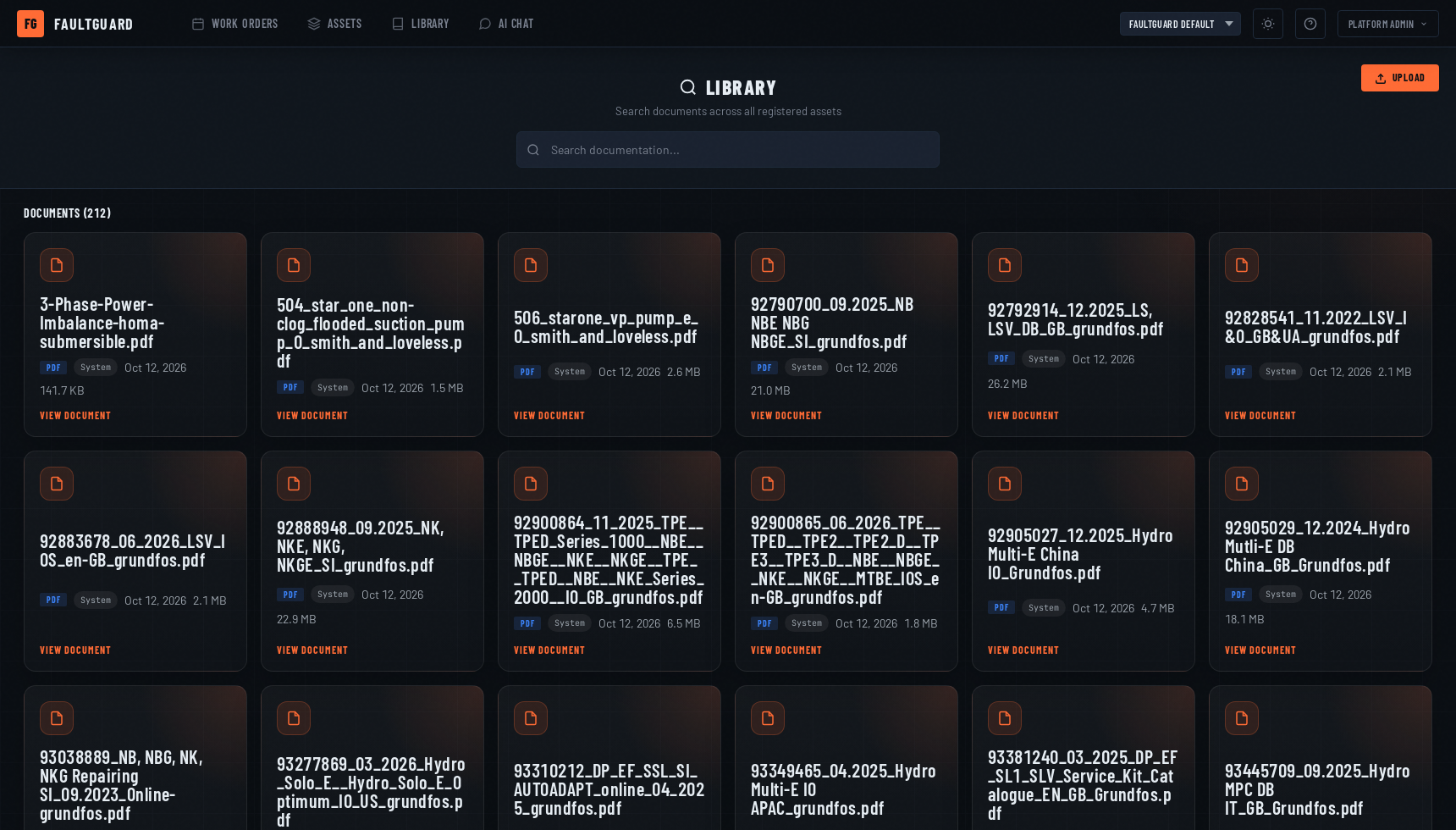Click the file icon on 92900865_06_2026_TPE card
The image size is (1456, 830).
point(768,484)
